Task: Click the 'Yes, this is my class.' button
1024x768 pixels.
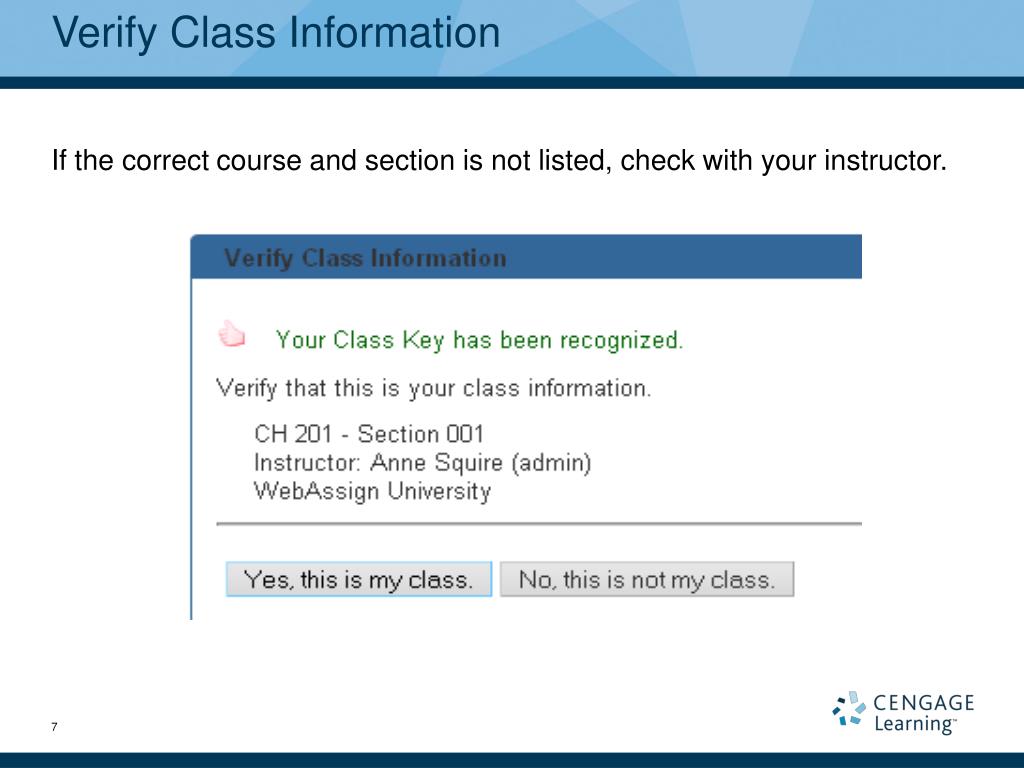Action: (x=359, y=579)
